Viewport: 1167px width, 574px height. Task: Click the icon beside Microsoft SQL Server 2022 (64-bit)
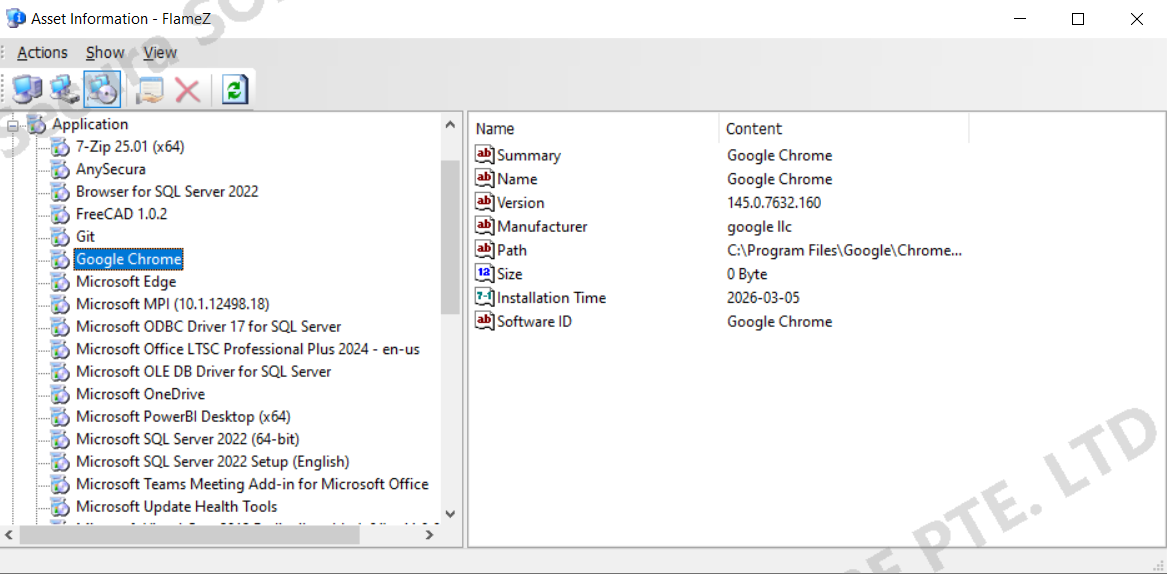(x=60, y=439)
